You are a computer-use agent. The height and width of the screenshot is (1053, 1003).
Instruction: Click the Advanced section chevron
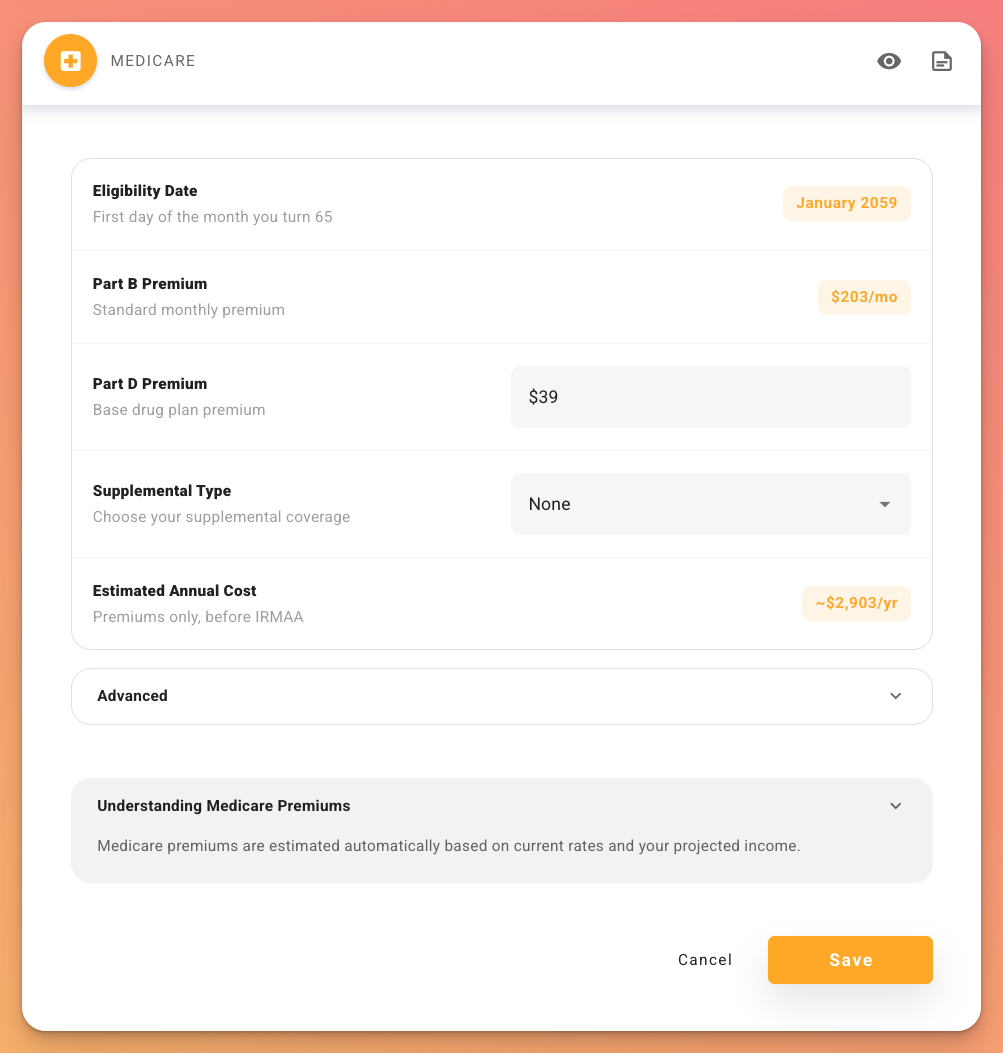pos(895,696)
